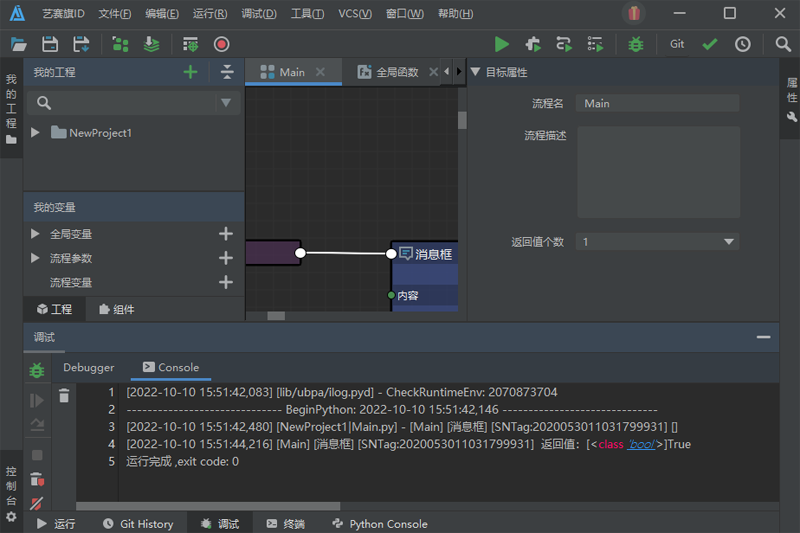Screen dimensions: 800x533
Task: Expand the NewProject1 tree node
Action: tap(35, 133)
